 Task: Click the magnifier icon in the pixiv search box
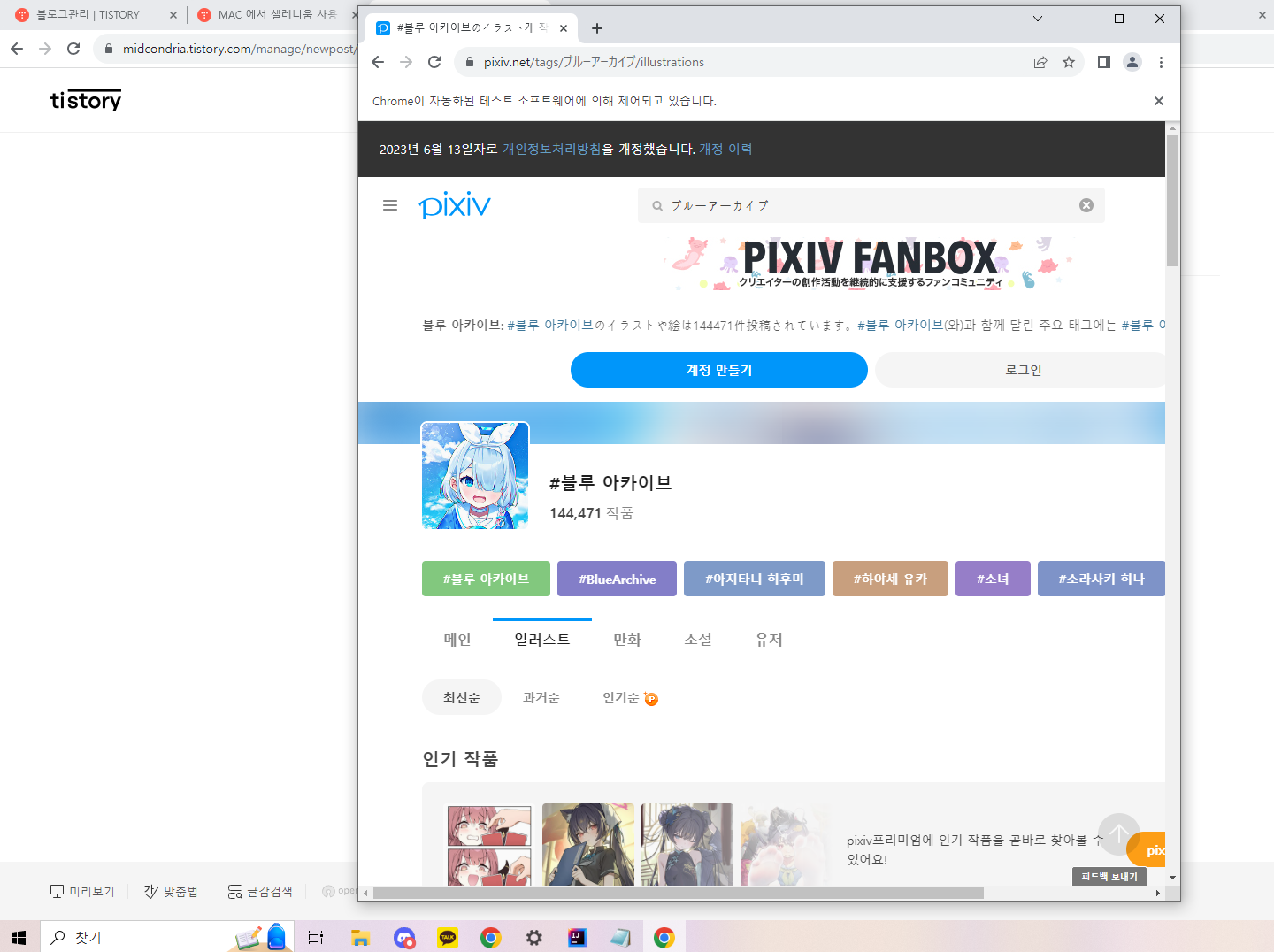657,206
